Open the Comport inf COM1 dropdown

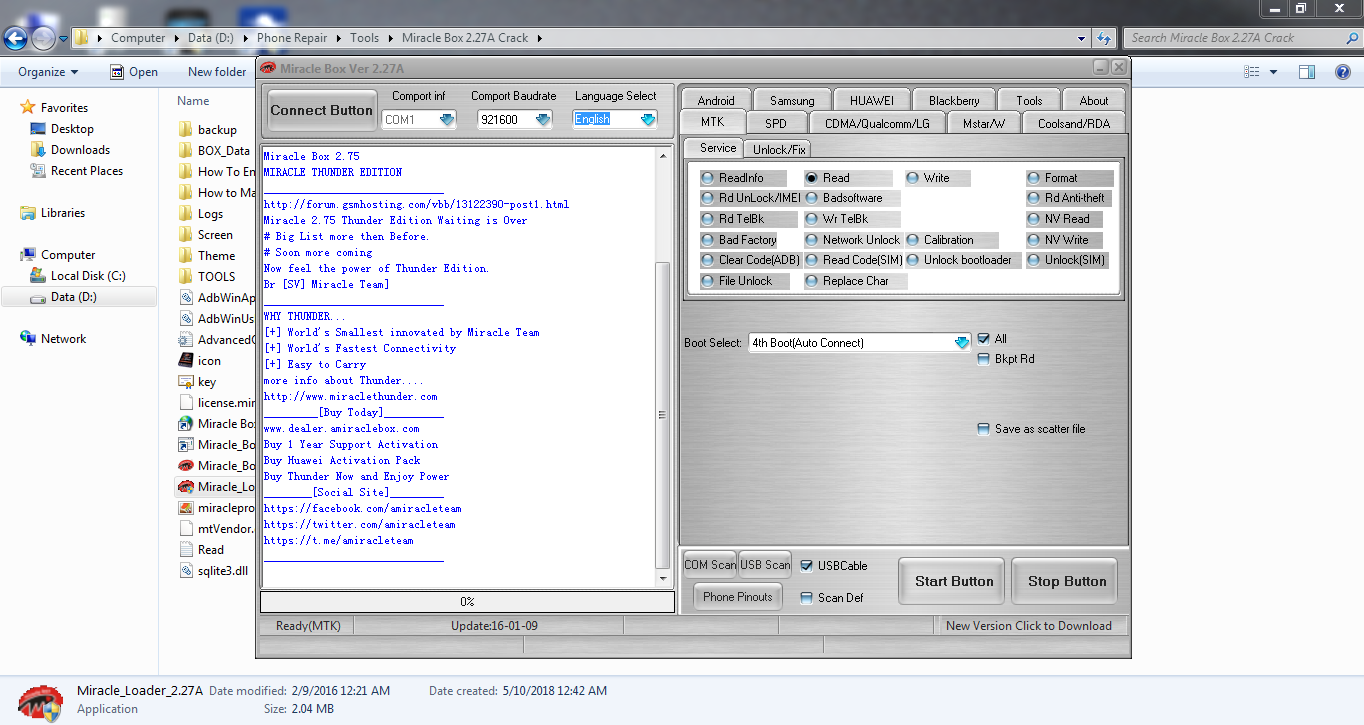click(x=447, y=120)
